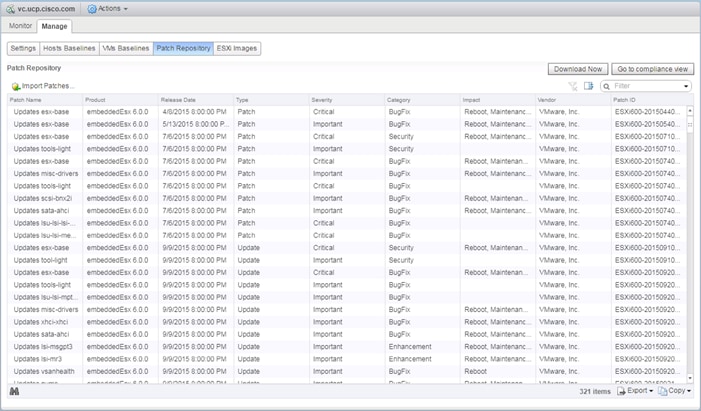Click the magnifier icon in the Filter box
Image resolution: width=701 pixels, height=411 pixels.
607,86
